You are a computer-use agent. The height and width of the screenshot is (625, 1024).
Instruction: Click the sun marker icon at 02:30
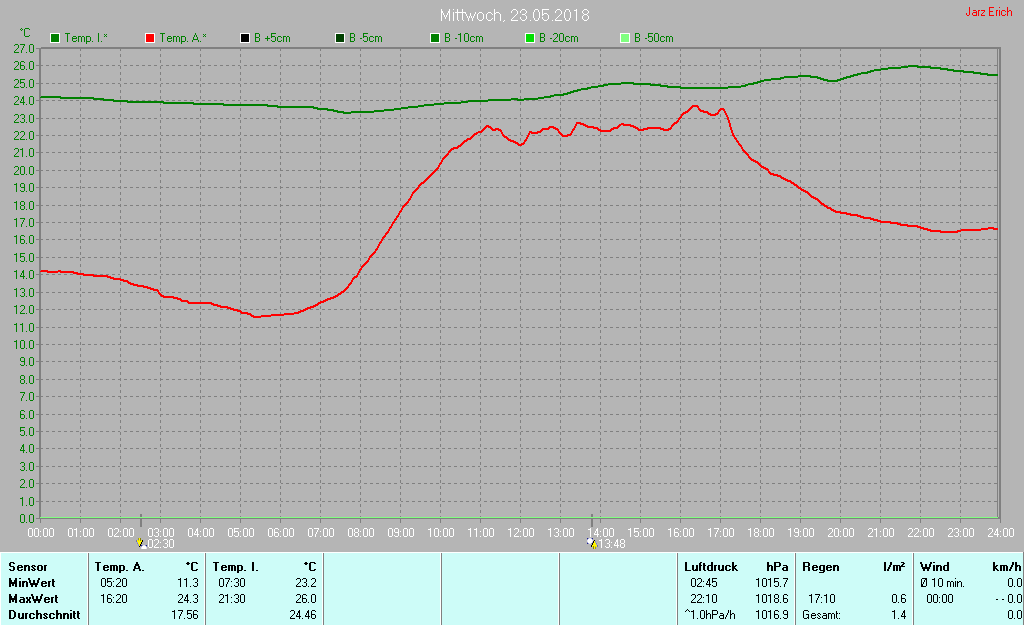140,543
